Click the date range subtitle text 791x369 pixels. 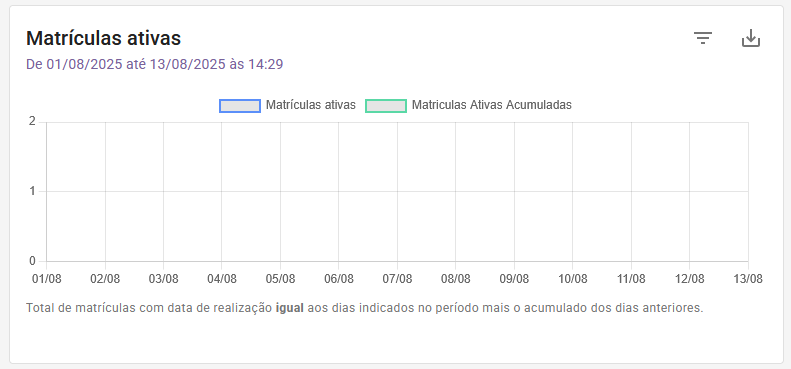(154, 64)
